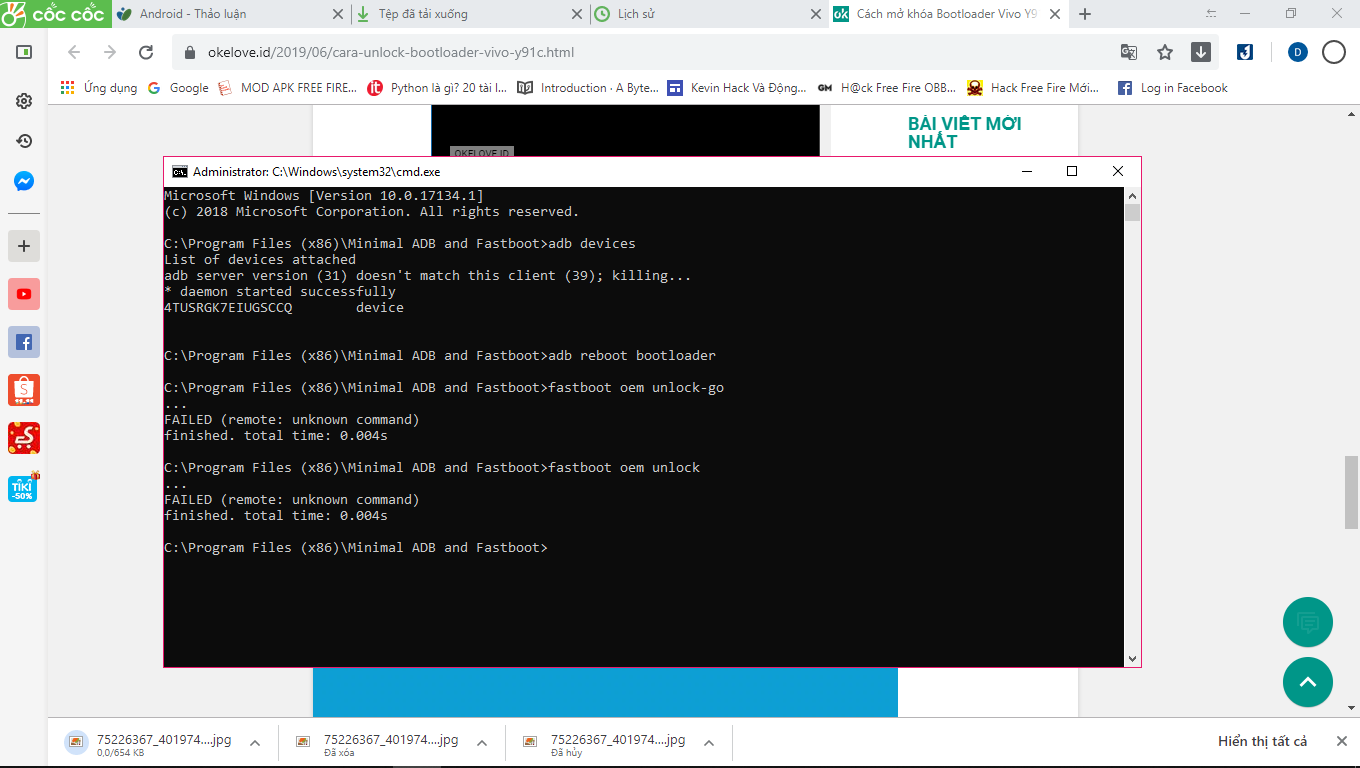Open Facebook shortcut in sidebar
The height and width of the screenshot is (768, 1360).
(x=24, y=342)
